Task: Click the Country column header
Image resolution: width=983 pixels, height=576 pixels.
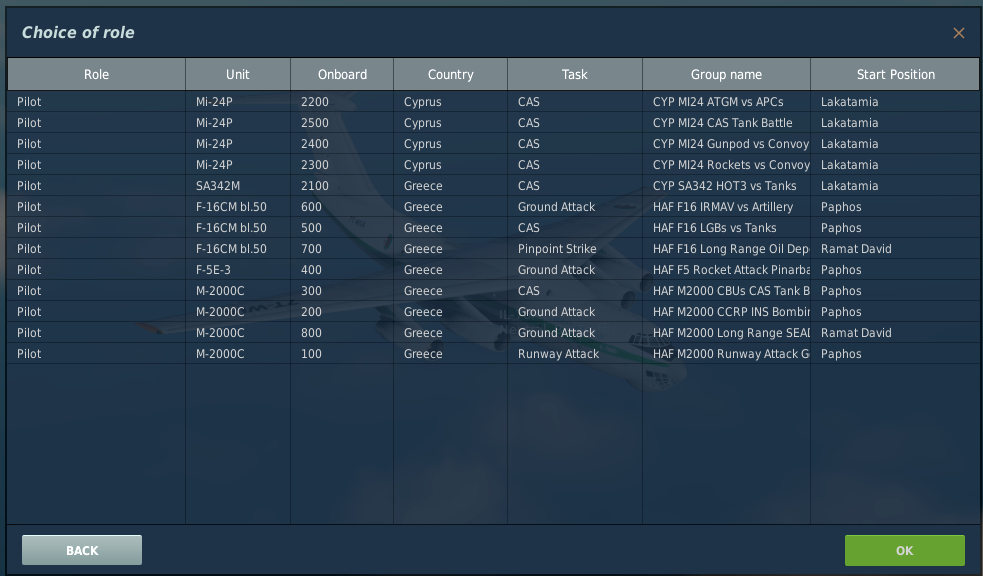Action: tap(450, 74)
